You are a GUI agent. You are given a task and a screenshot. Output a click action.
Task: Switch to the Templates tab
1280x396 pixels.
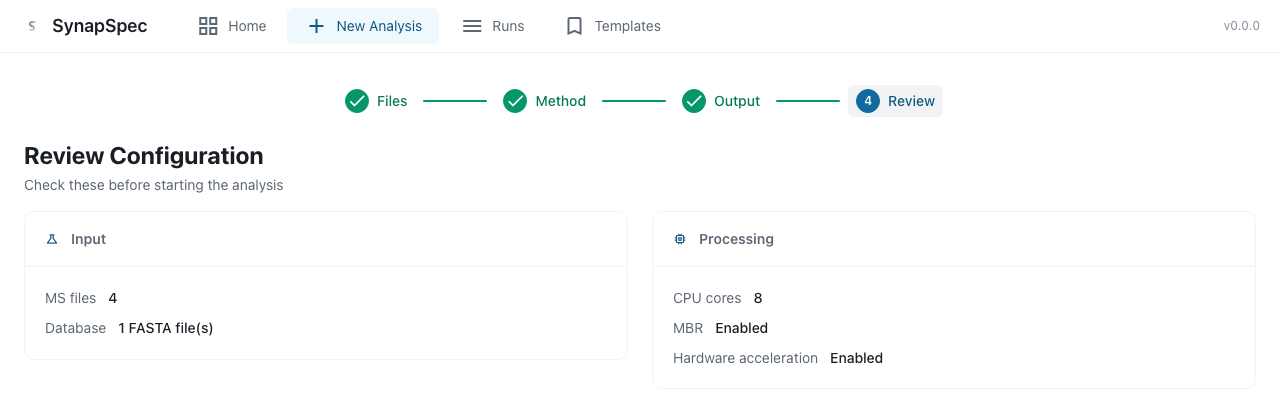[612, 26]
